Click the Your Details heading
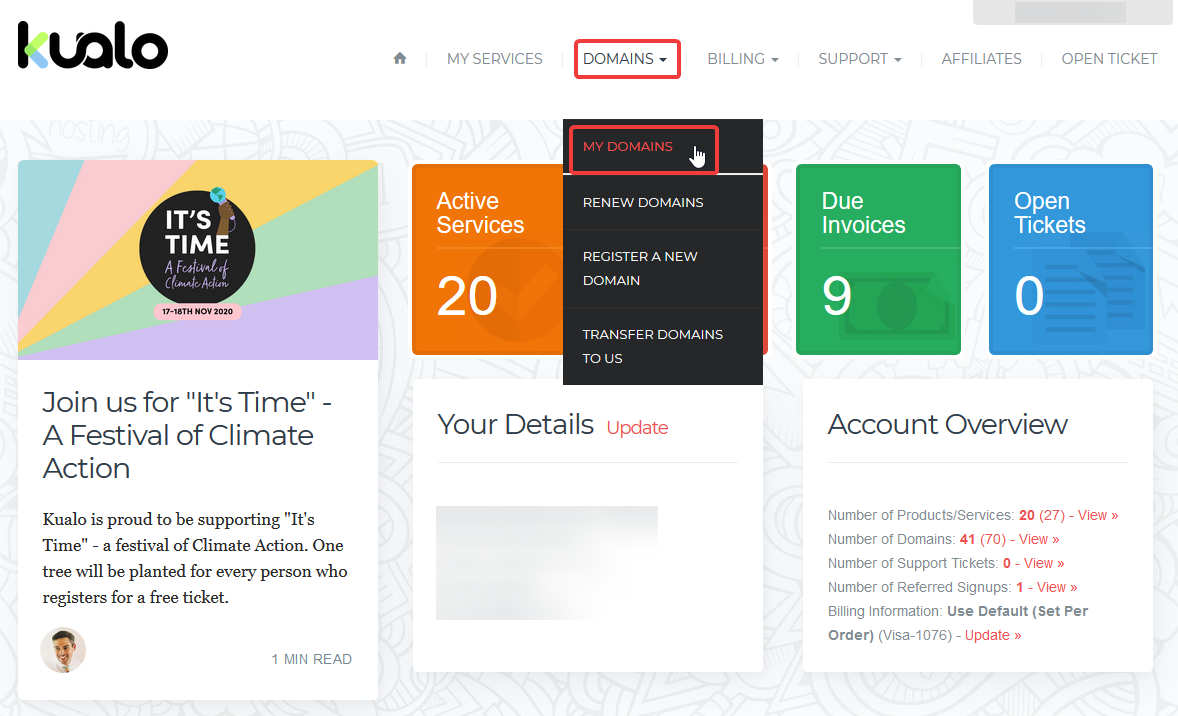This screenshot has height=716, width=1178. 515,424
